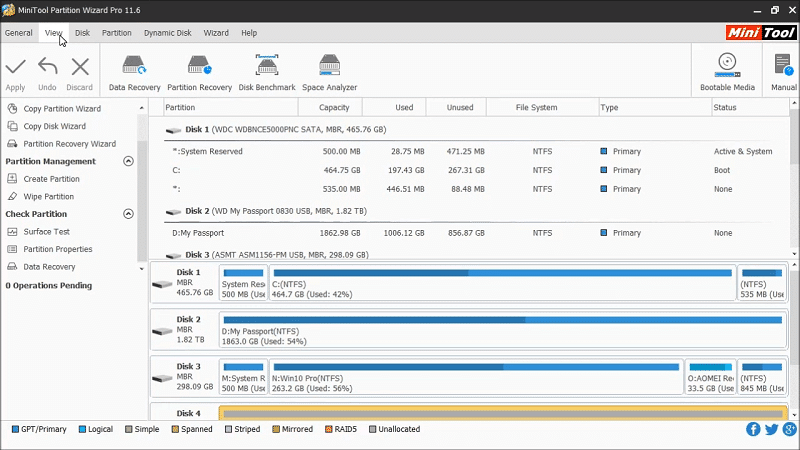The height and width of the screenshot is (450, 800).
Task: Select the Disk 3 icon in disk map
Action: [x=162, y=378]
